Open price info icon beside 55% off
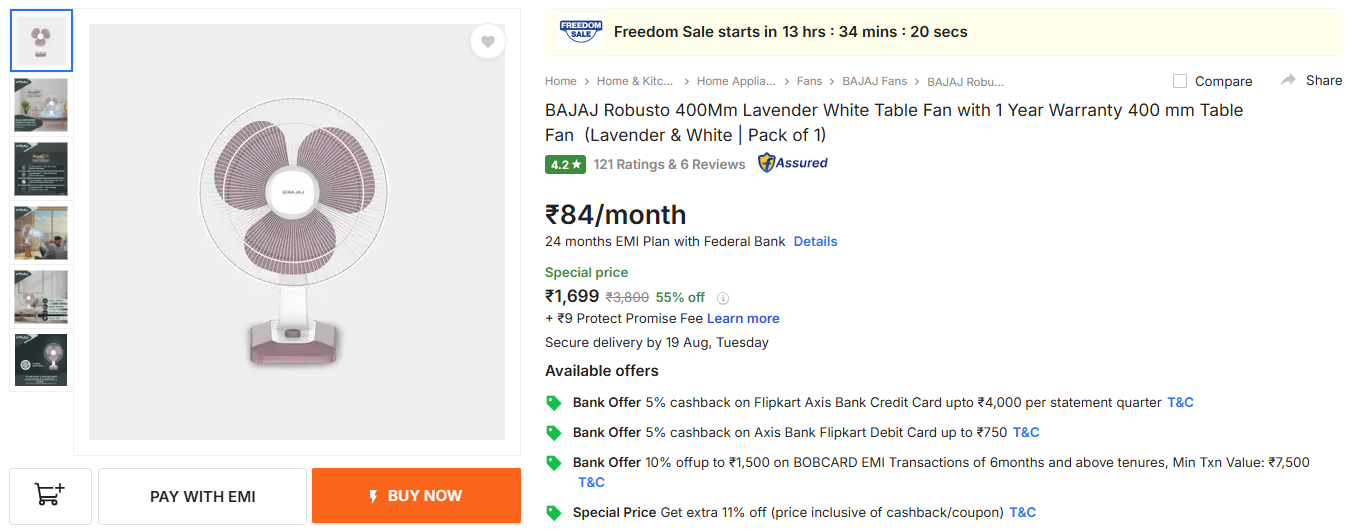Image resolution: width=1358 pixels, height=531 pixels. pyautogui.click(x=723, y=298)
